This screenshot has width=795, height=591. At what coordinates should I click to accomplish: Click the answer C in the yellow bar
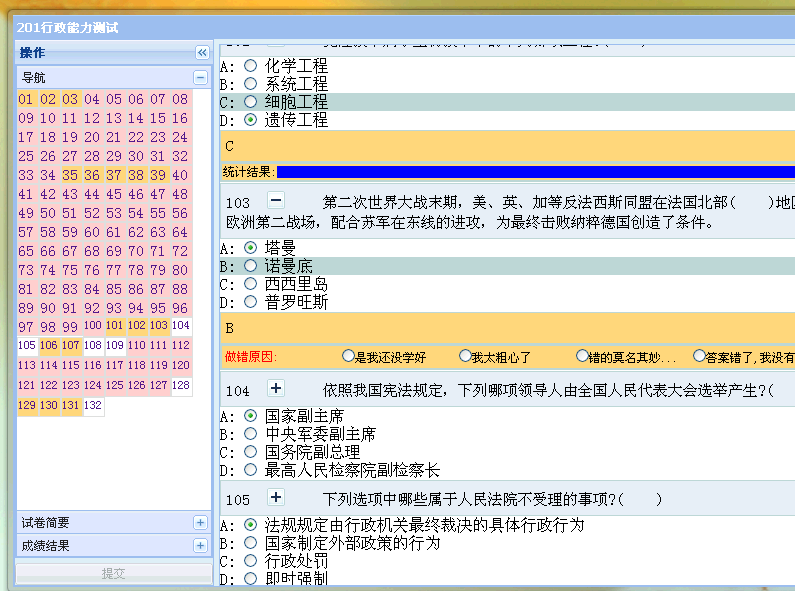230,146
